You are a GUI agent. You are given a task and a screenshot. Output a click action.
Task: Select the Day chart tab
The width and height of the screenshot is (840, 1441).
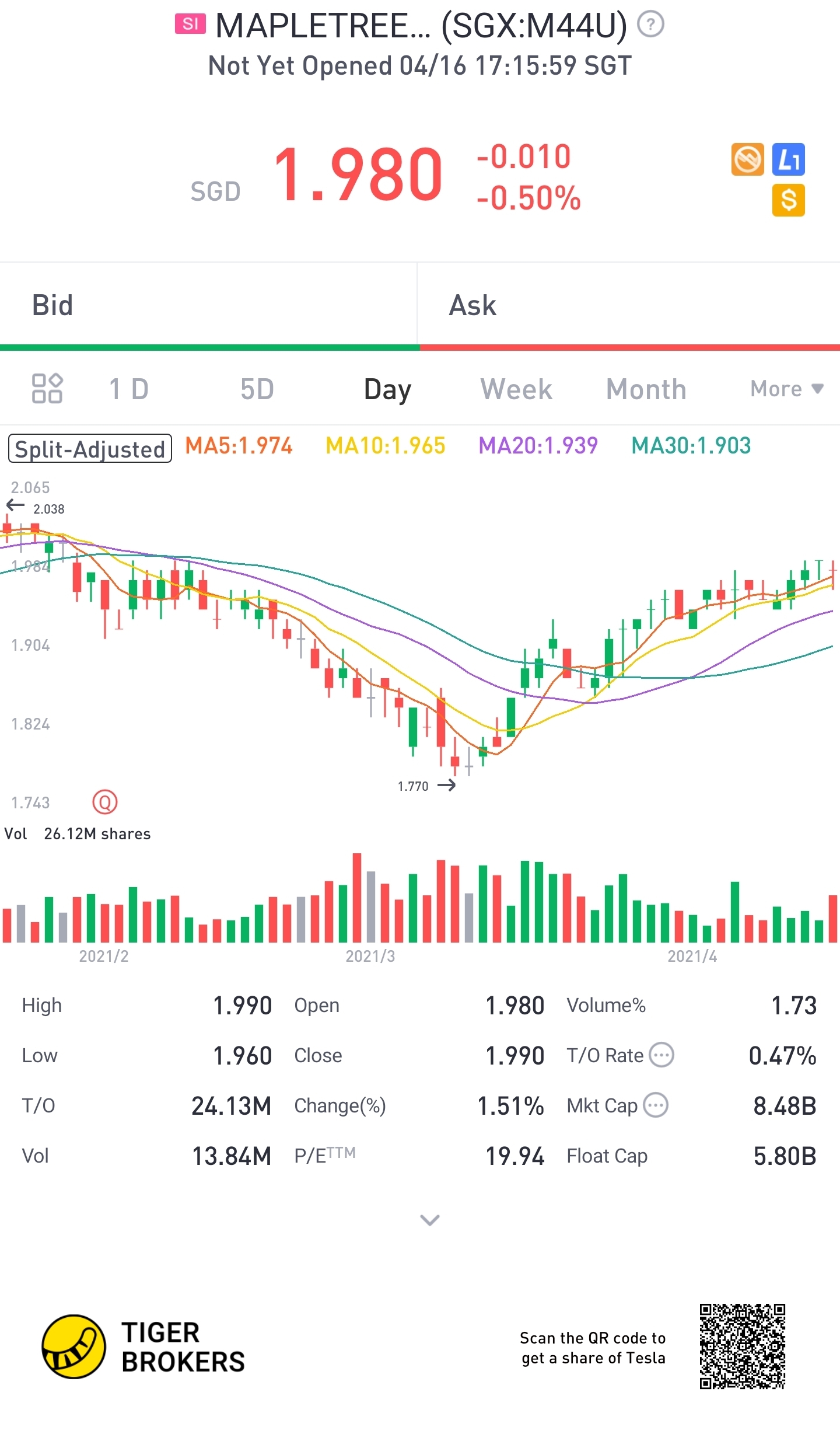388,390
